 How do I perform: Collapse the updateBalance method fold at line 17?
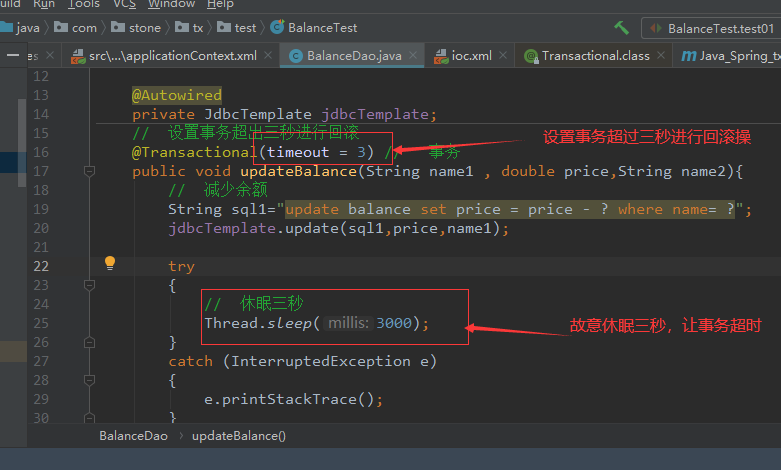tap(89, 172)
